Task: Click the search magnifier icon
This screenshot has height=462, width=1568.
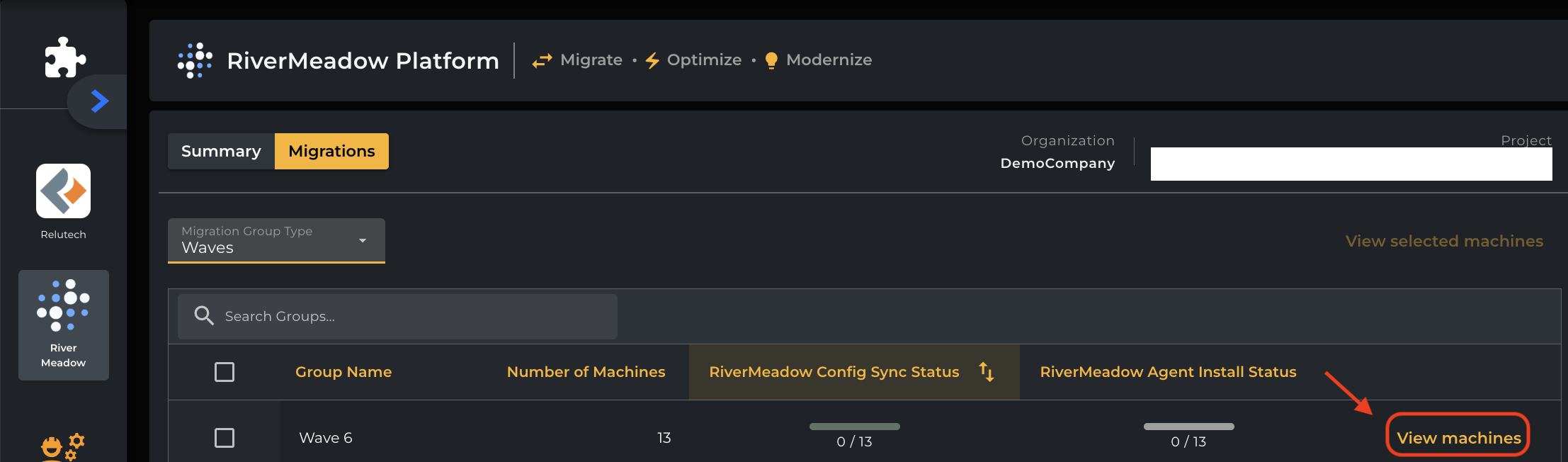Action: coord(204,316)
